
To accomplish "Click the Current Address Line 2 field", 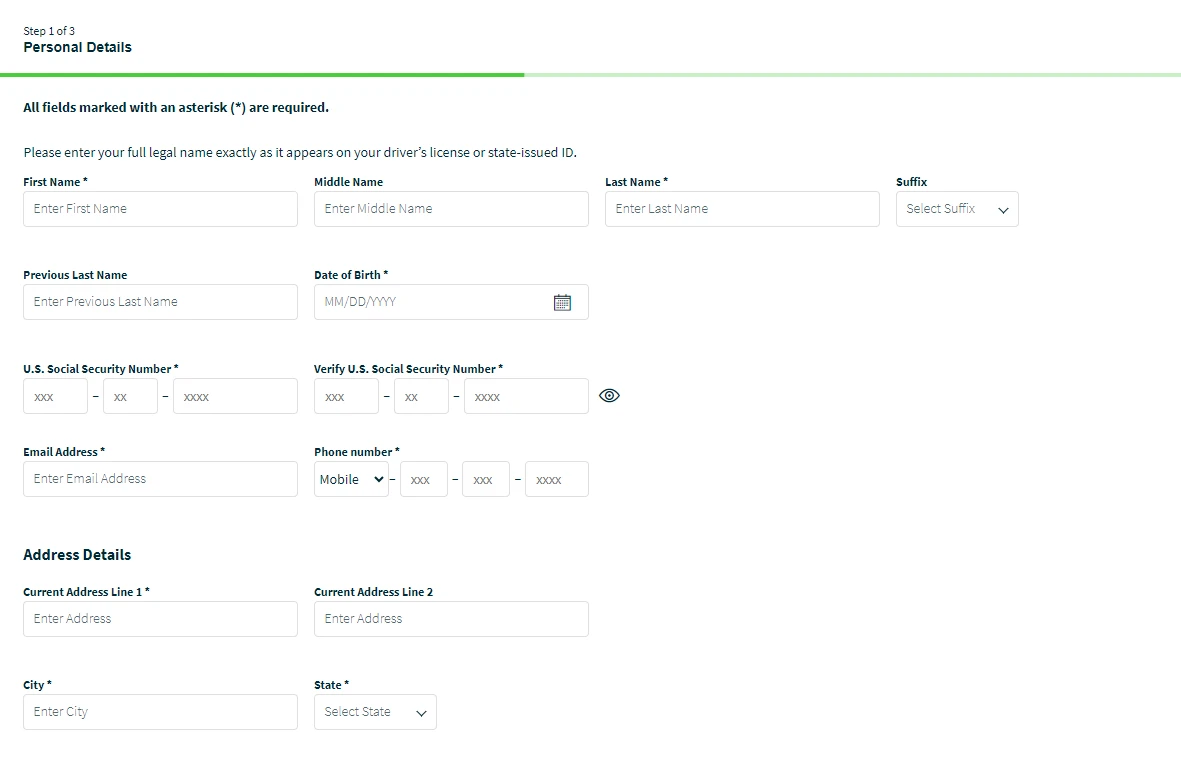I will point(450,618).
